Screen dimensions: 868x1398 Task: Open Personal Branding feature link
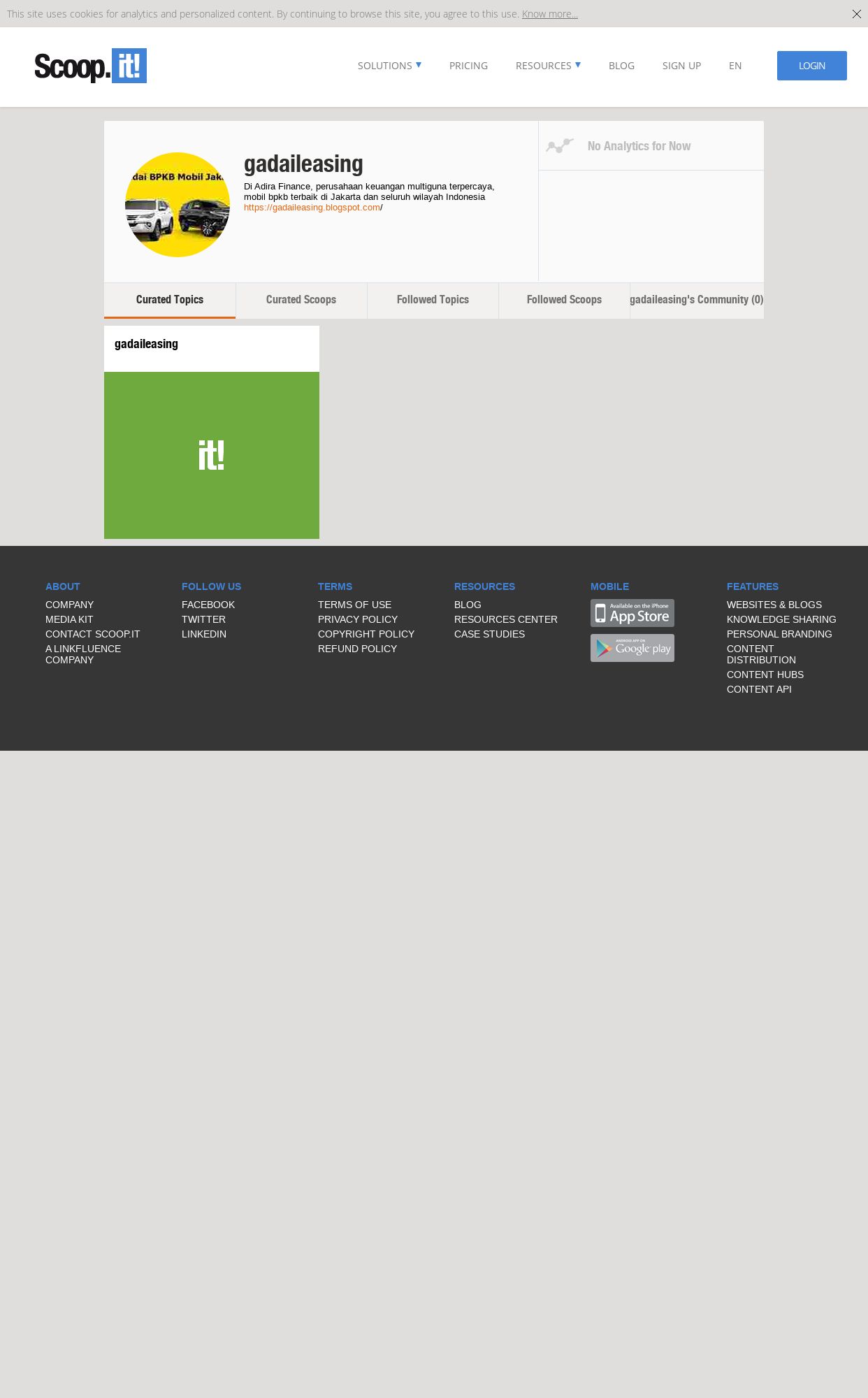point(779,634)
